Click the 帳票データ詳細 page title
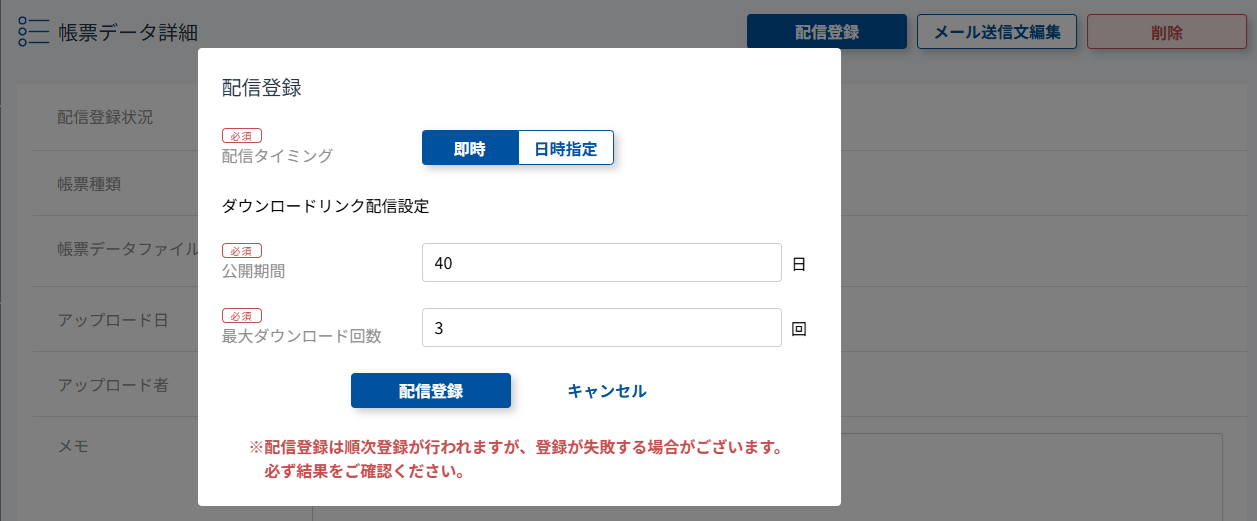This screenshot has height=521, width=1257. [x=128, y=32]
